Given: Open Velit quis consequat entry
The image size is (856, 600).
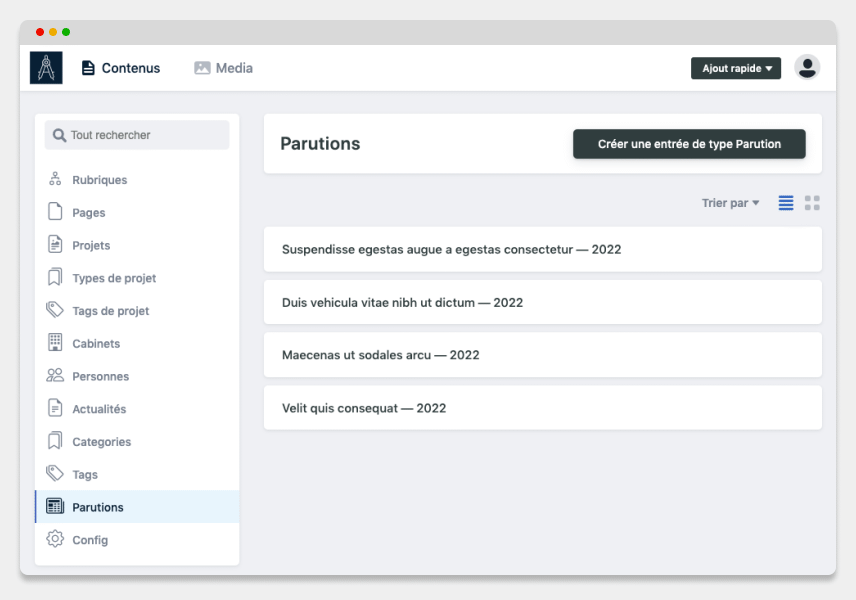Looking at the screenshot, I should [x=543, y=408].
